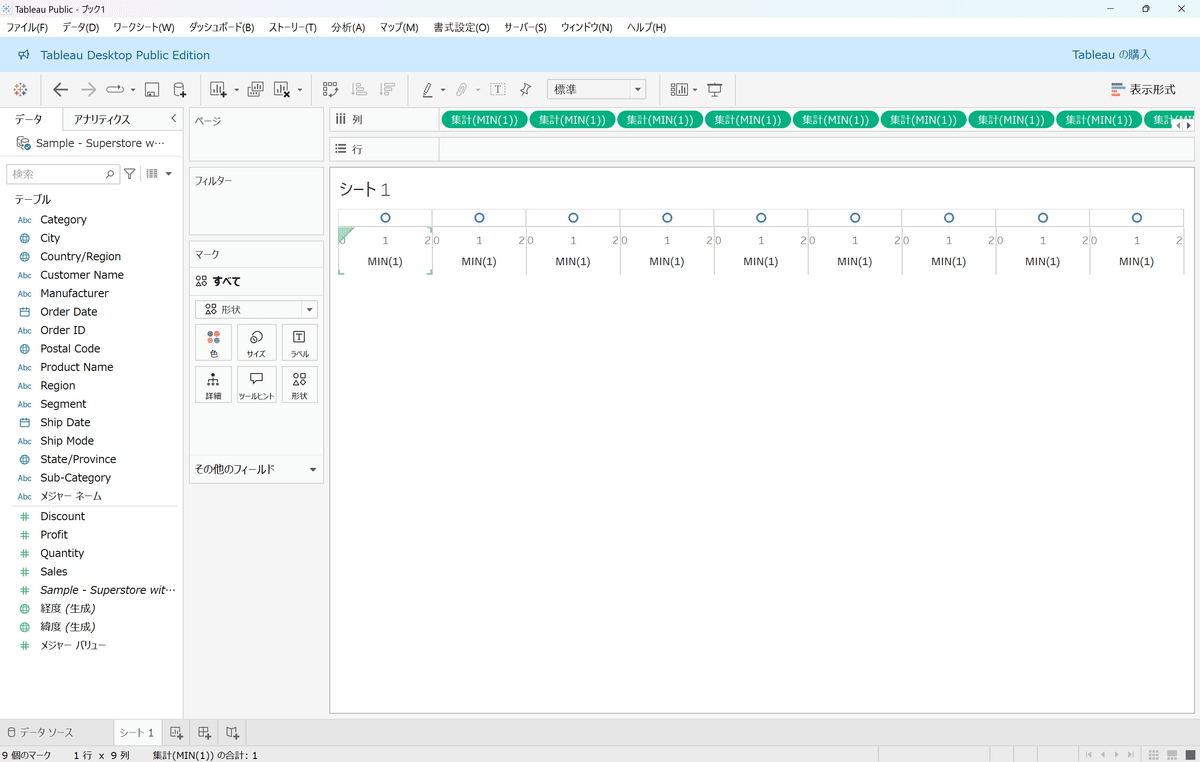Image resolution: width=1200 pixels, height=762 pixels.
Task: Open data pane view options list dropdown
Action: point(159,174)
